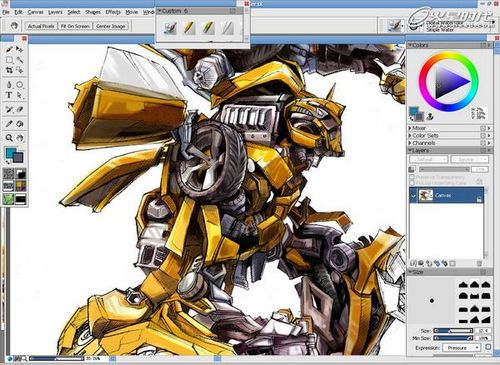Click the hand tool icon on the property bar
Screen dimensions: 500x365
pyautogui.click(x=14, y=26)
